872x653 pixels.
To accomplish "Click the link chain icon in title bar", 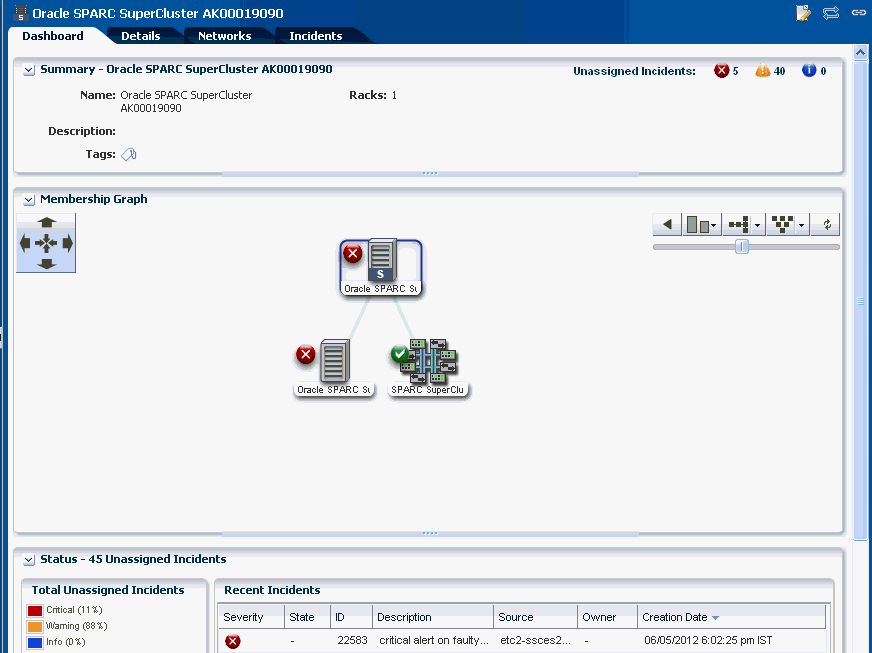I will (x=859, y=13).
